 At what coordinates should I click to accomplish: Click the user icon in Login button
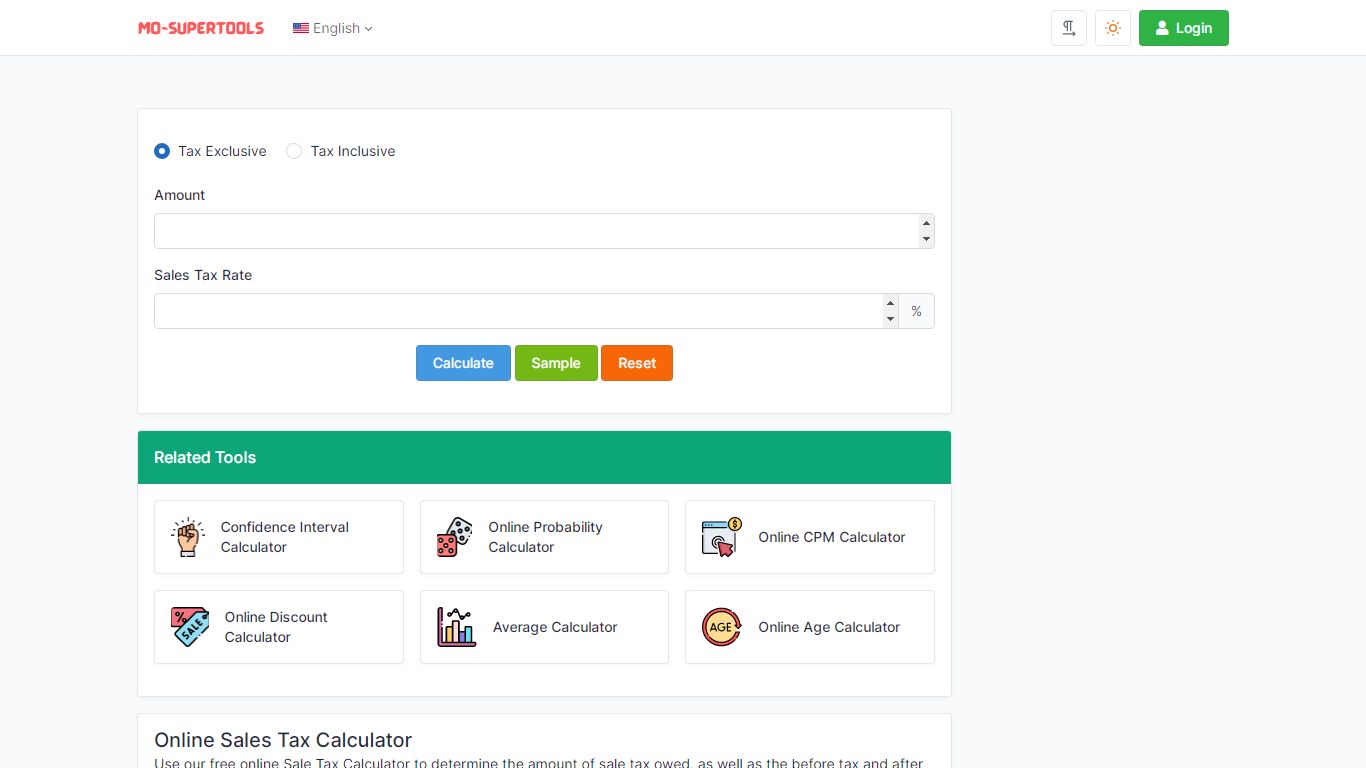(1162, 28)
